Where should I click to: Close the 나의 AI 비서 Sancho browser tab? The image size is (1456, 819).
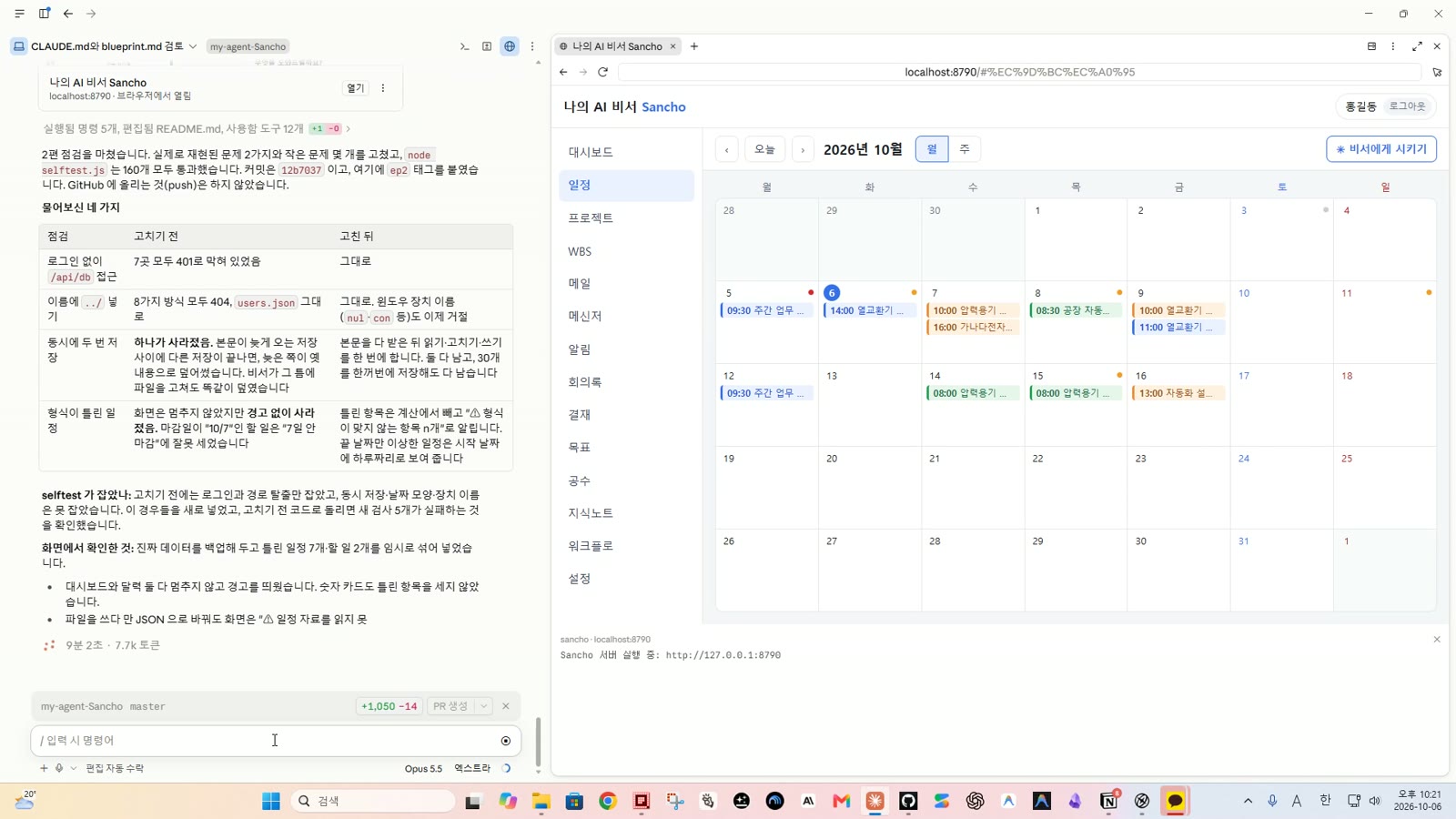[672, 46]
